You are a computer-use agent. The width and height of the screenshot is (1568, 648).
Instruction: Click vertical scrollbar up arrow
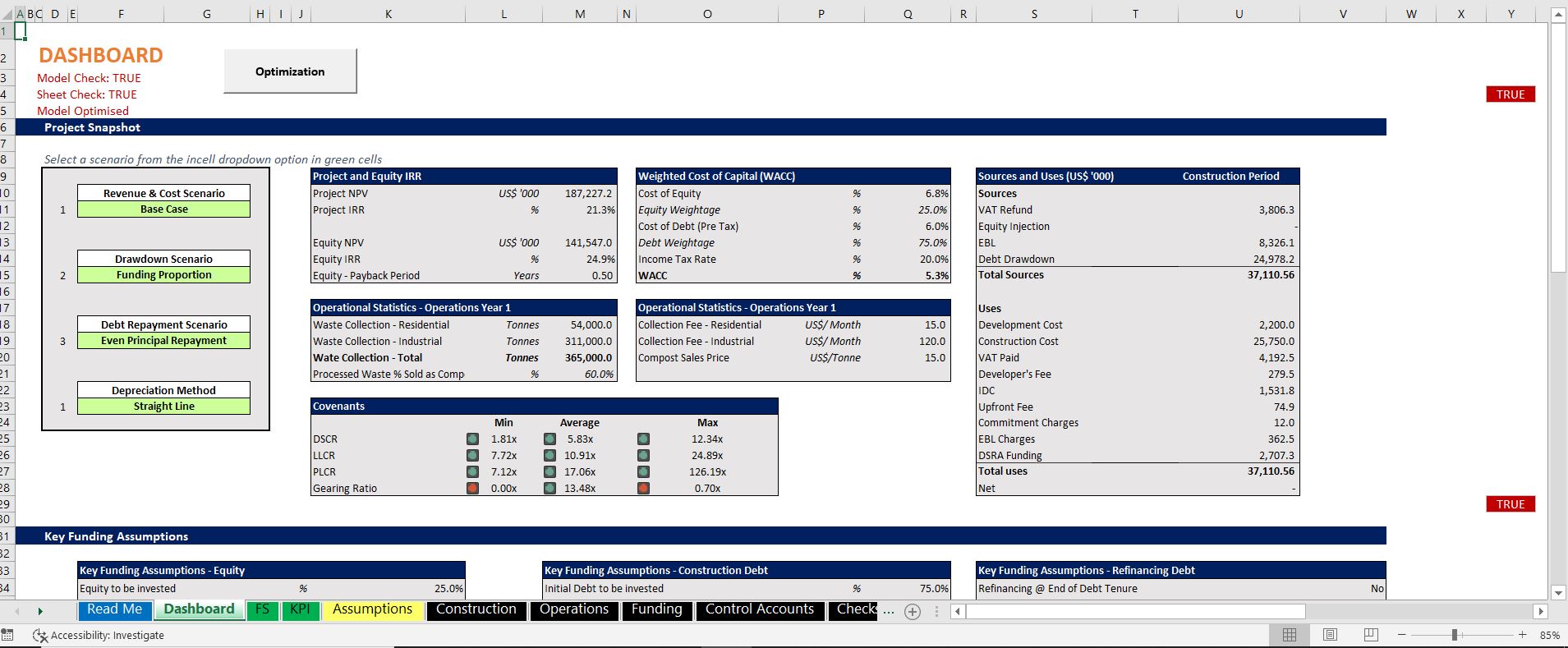coord(1557,15)
